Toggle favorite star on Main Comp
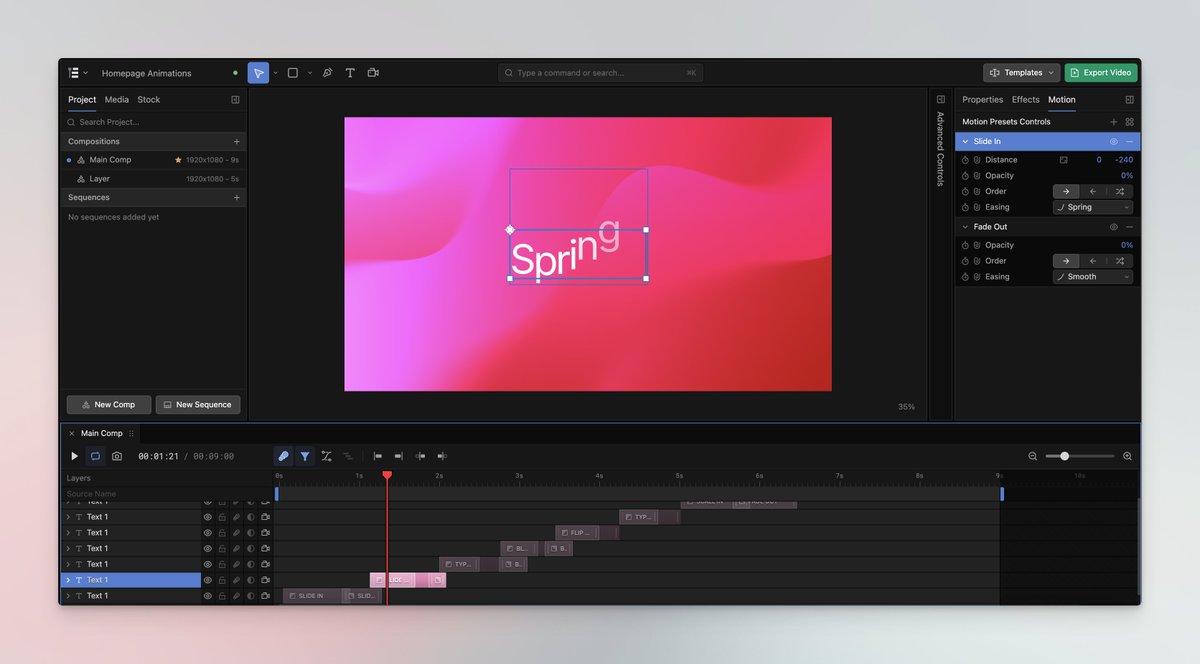Screen dimensions: 1200x664 coord(178,160)
